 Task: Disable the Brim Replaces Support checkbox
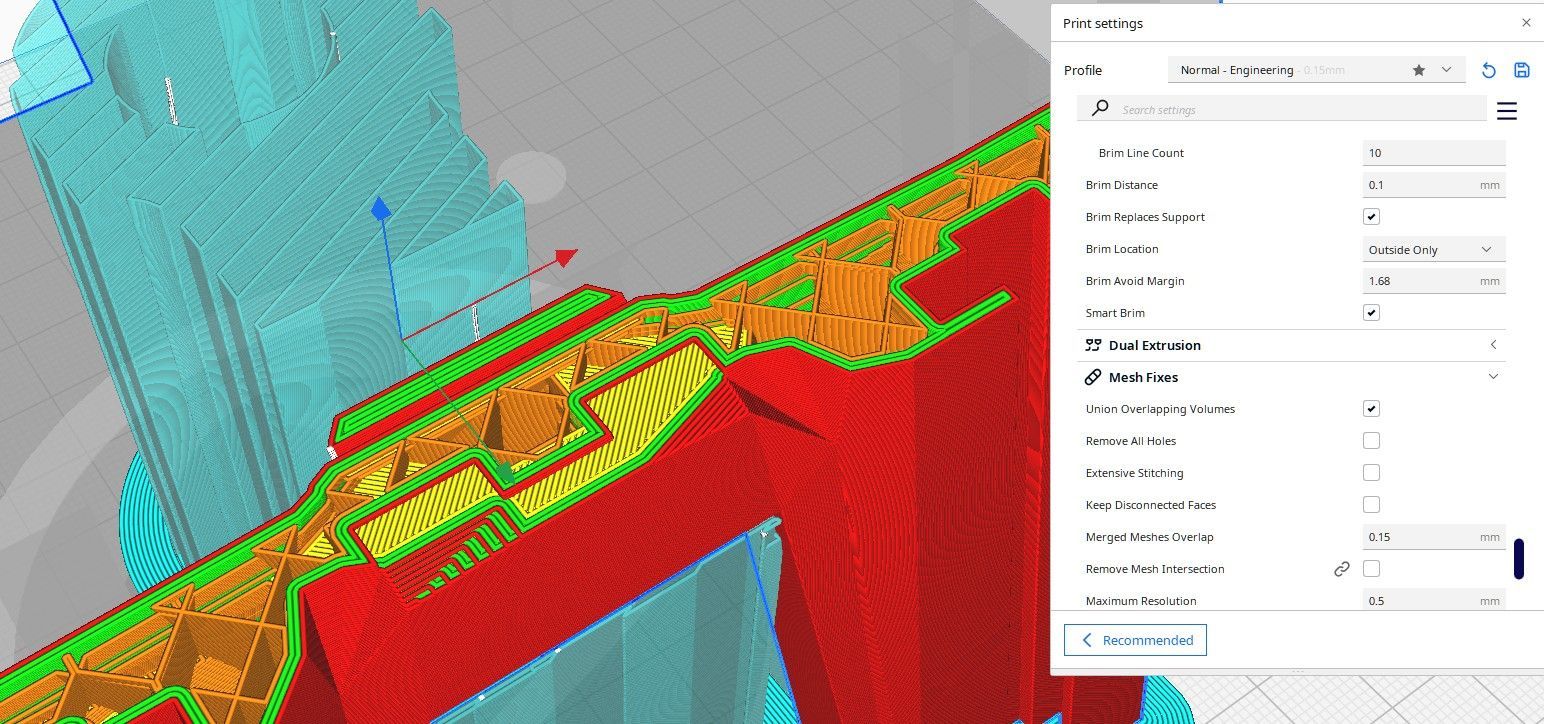(1371, 217)
